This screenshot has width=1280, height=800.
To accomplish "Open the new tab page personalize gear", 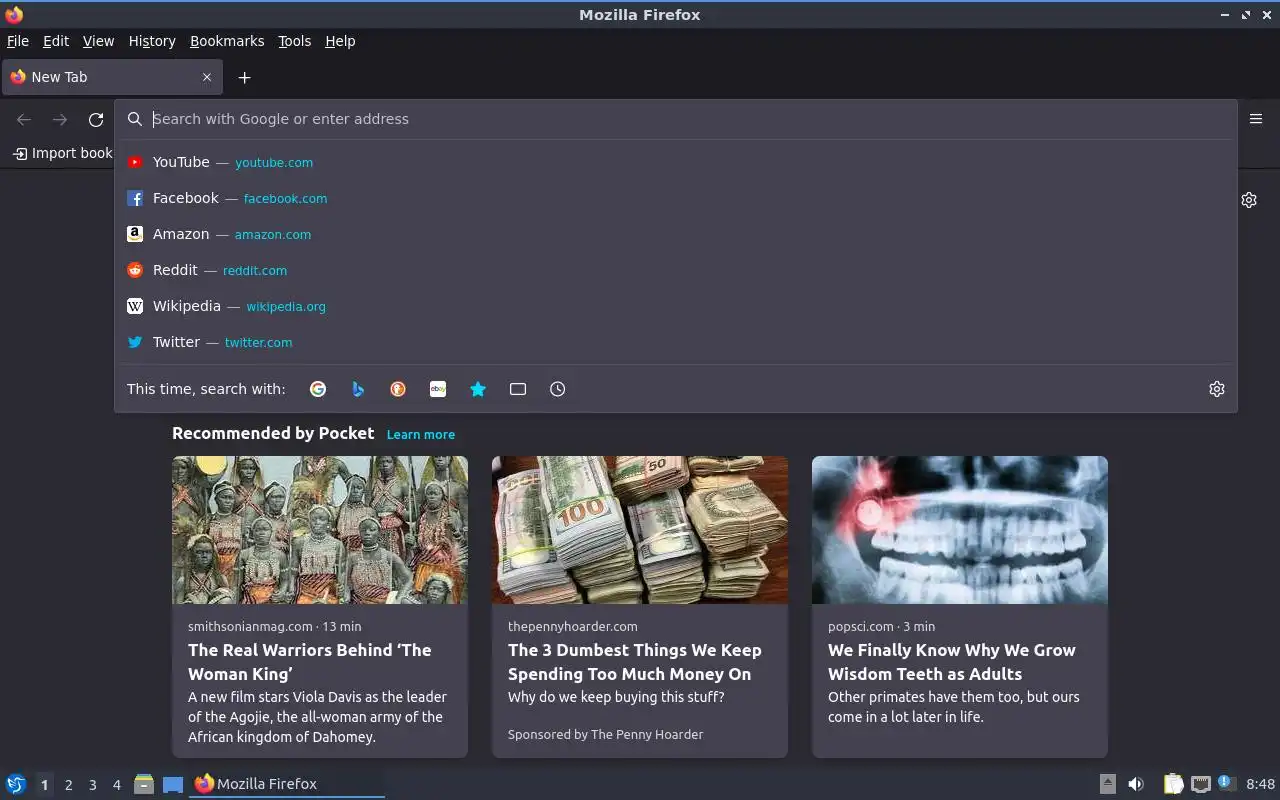I will 1249,200.
